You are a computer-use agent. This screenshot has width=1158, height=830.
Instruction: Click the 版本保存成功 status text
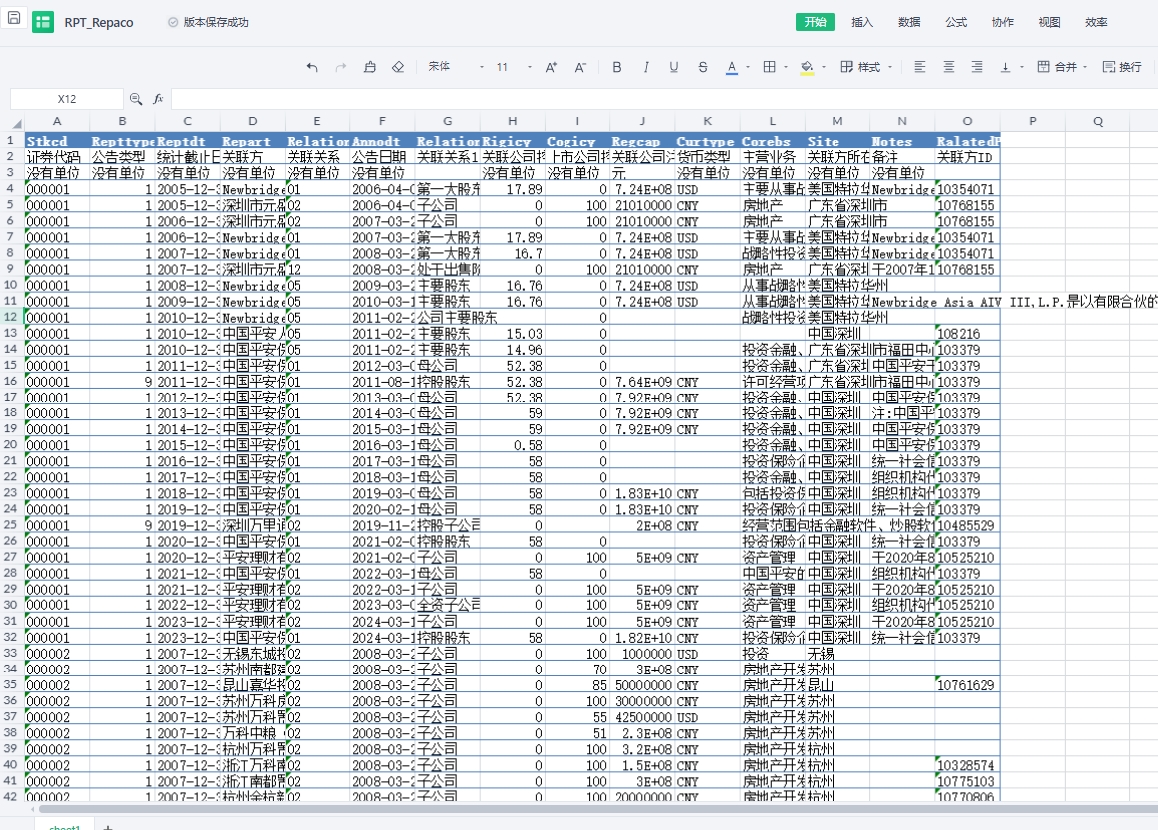216,22
